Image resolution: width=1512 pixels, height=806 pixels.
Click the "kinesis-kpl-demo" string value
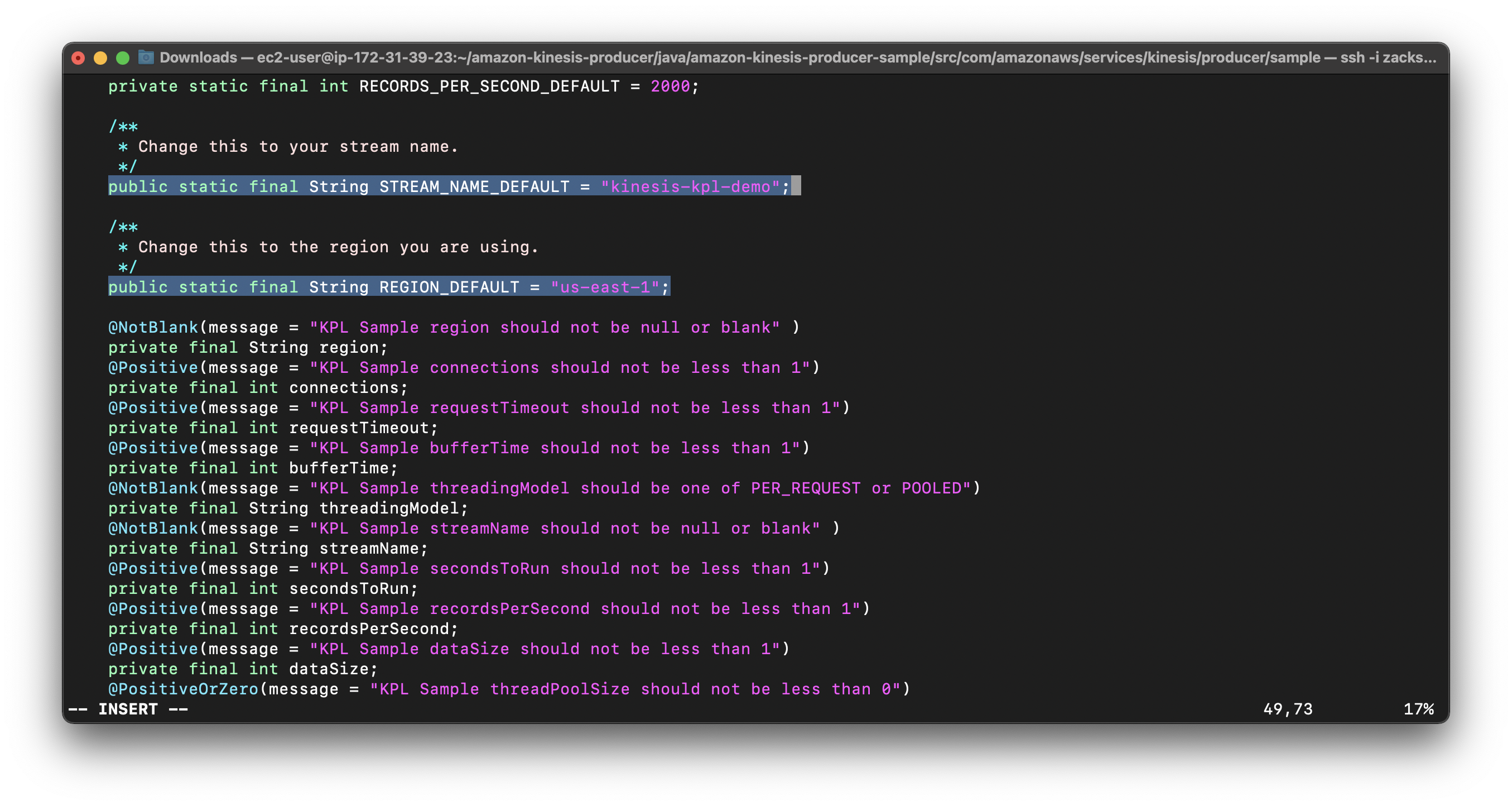click(690, 186)
